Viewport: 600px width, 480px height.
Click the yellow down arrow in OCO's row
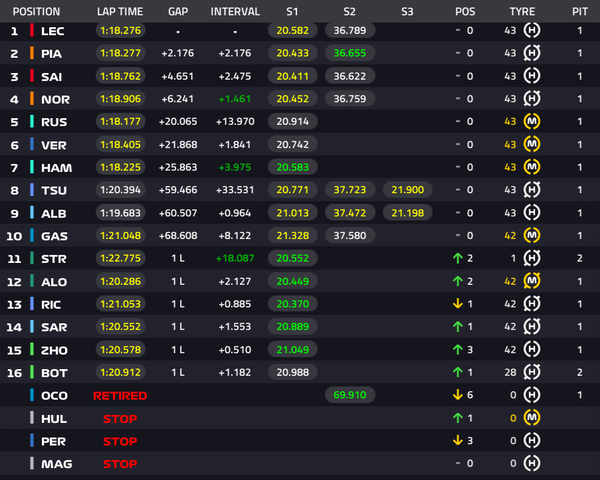[458, 395]
